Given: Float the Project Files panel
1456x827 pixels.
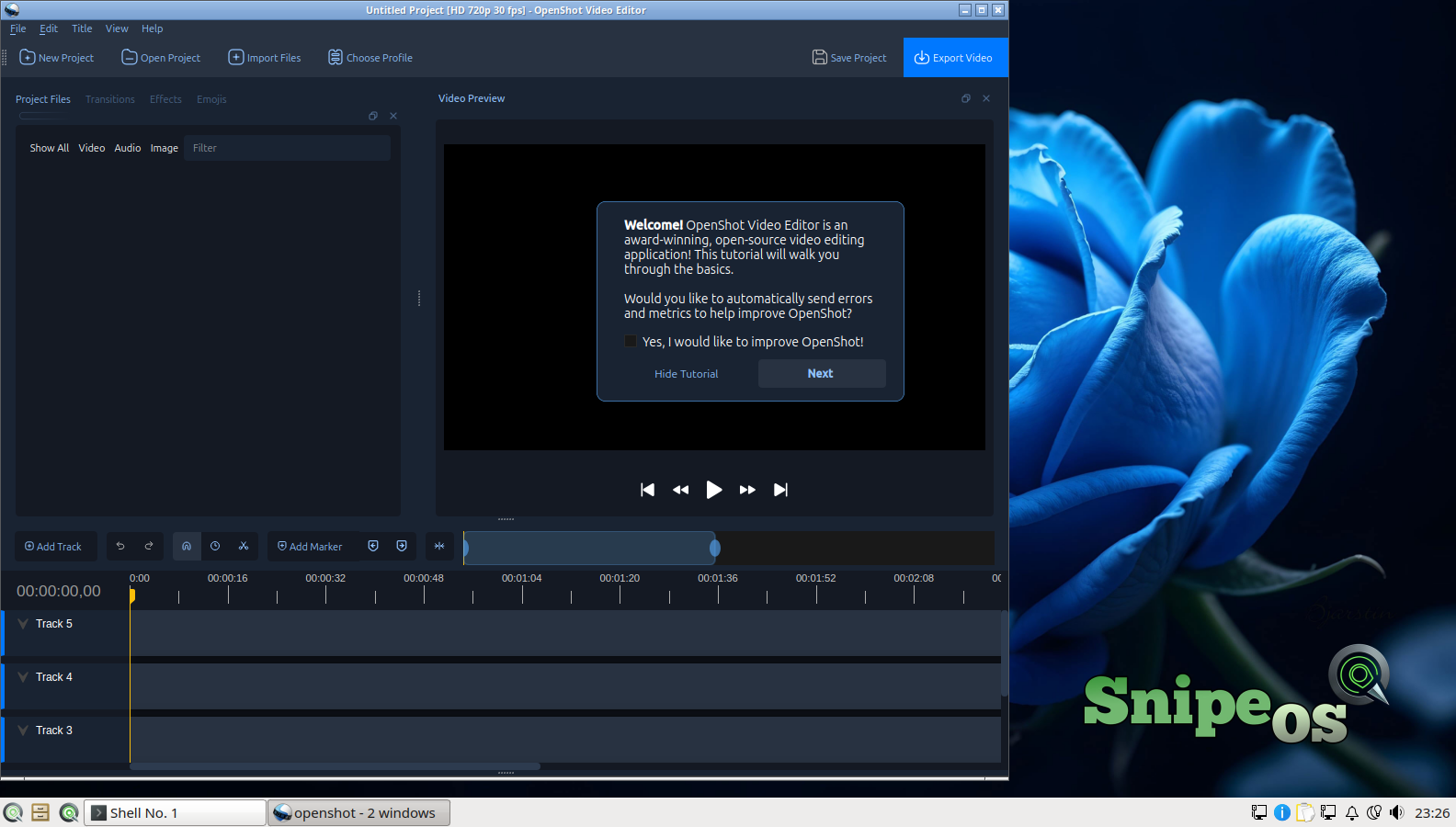Looking at the screenshot, I should click(x=373, y=116).
